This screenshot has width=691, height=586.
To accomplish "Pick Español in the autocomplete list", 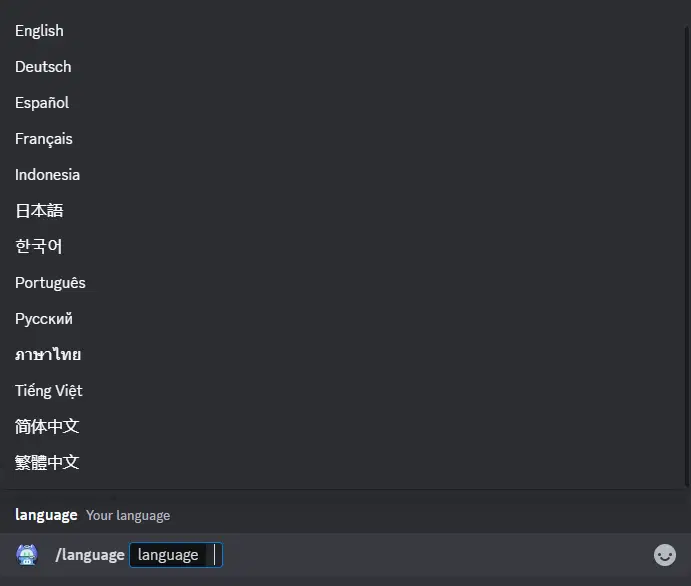I will pos(42,103).
